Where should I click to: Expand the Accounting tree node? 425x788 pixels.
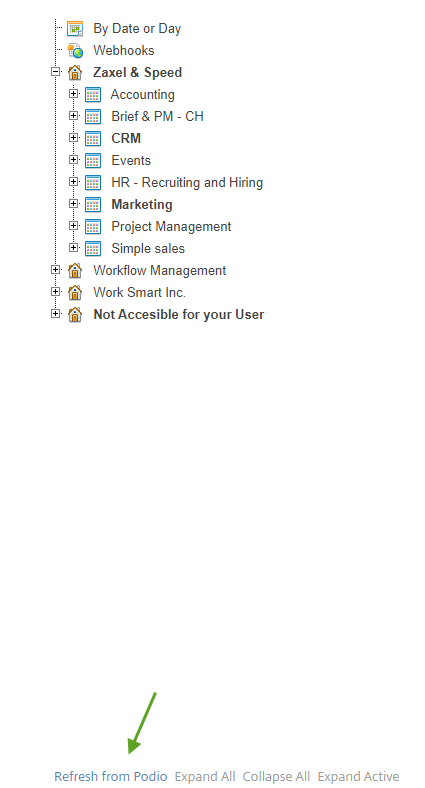[74, 93]
